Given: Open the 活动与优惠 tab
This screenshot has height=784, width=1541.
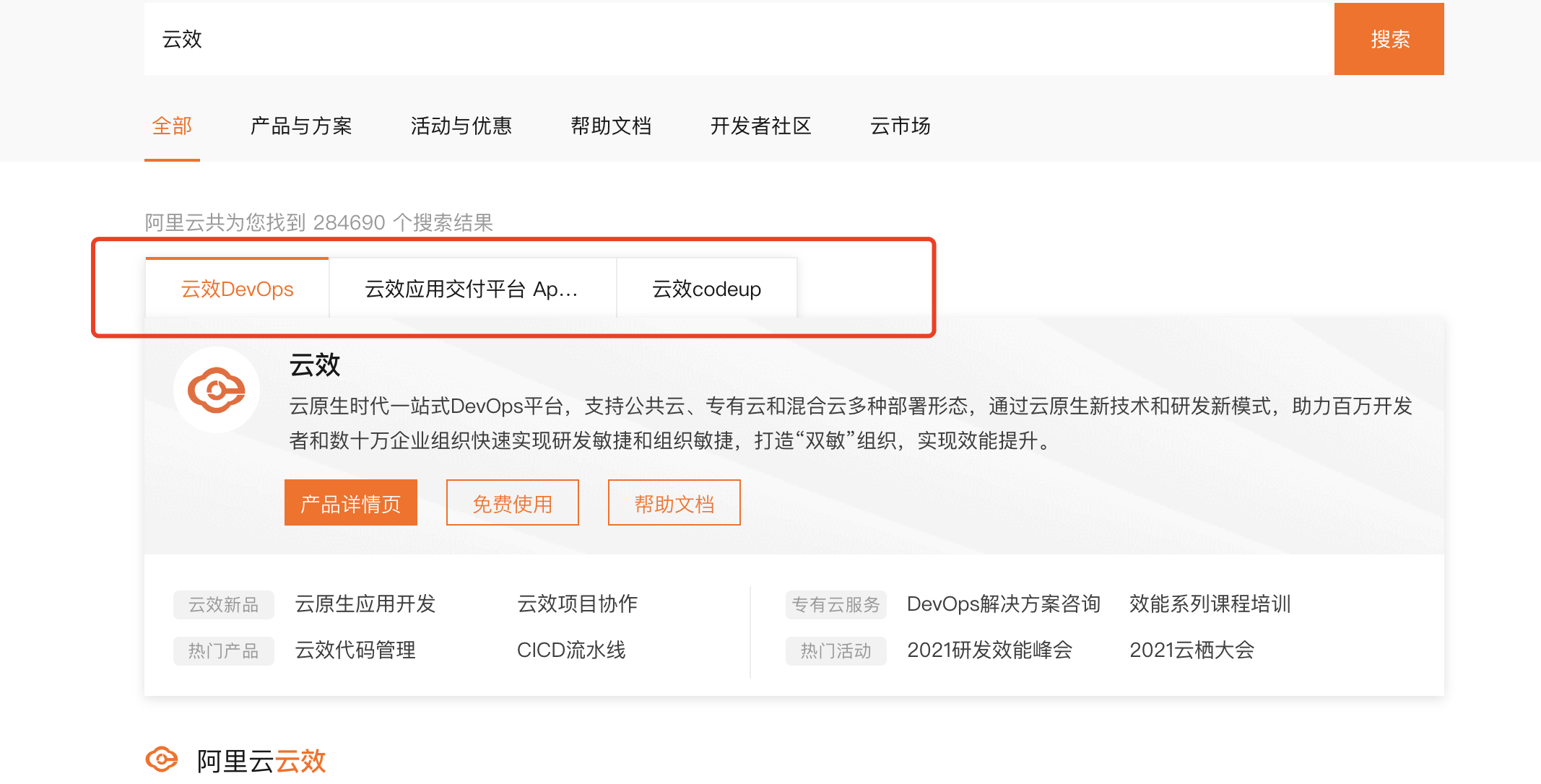Looking at the screenshot, I should click(x=461, y=126).
